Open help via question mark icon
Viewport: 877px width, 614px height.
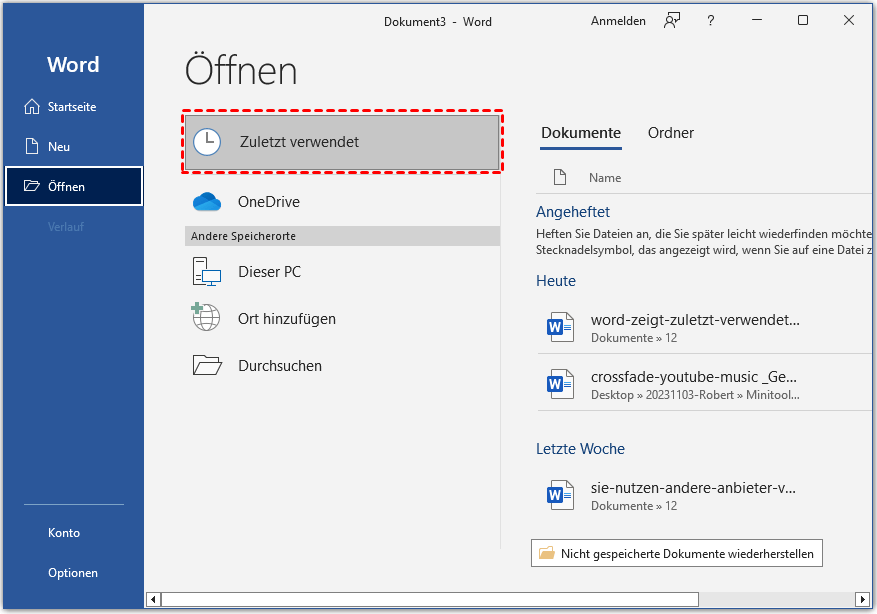[711, 21]
